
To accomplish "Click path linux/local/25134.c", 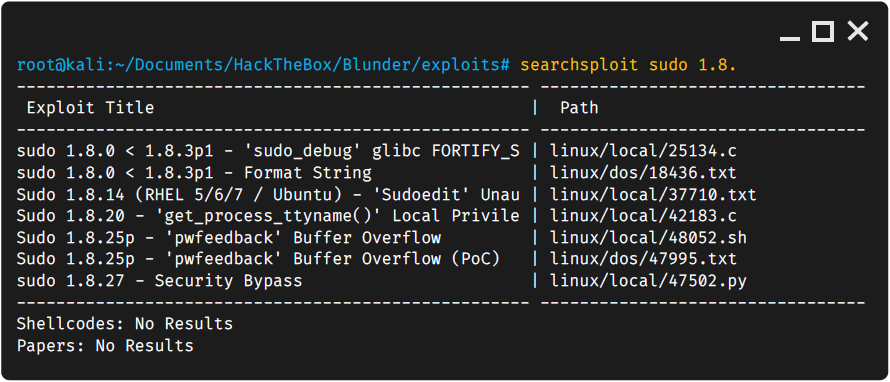I will [x=644, y=152].
